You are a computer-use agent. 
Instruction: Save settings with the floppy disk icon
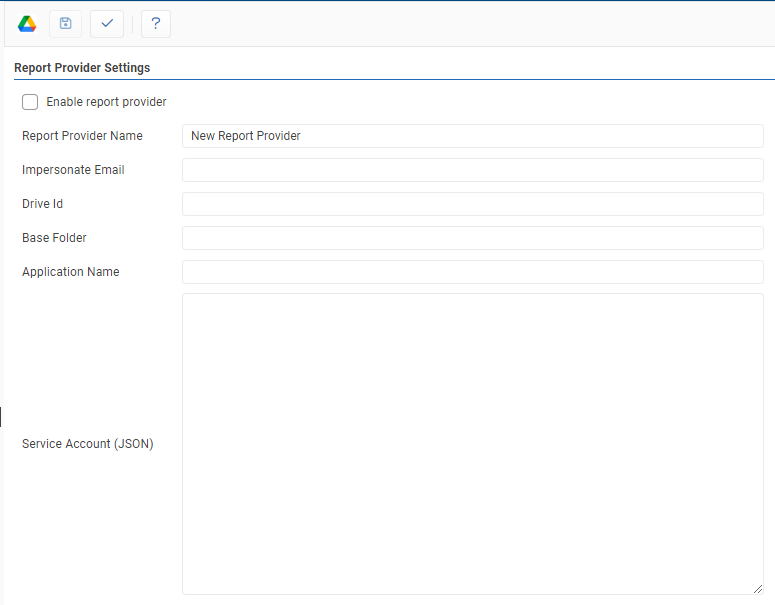tap(66, 23)
